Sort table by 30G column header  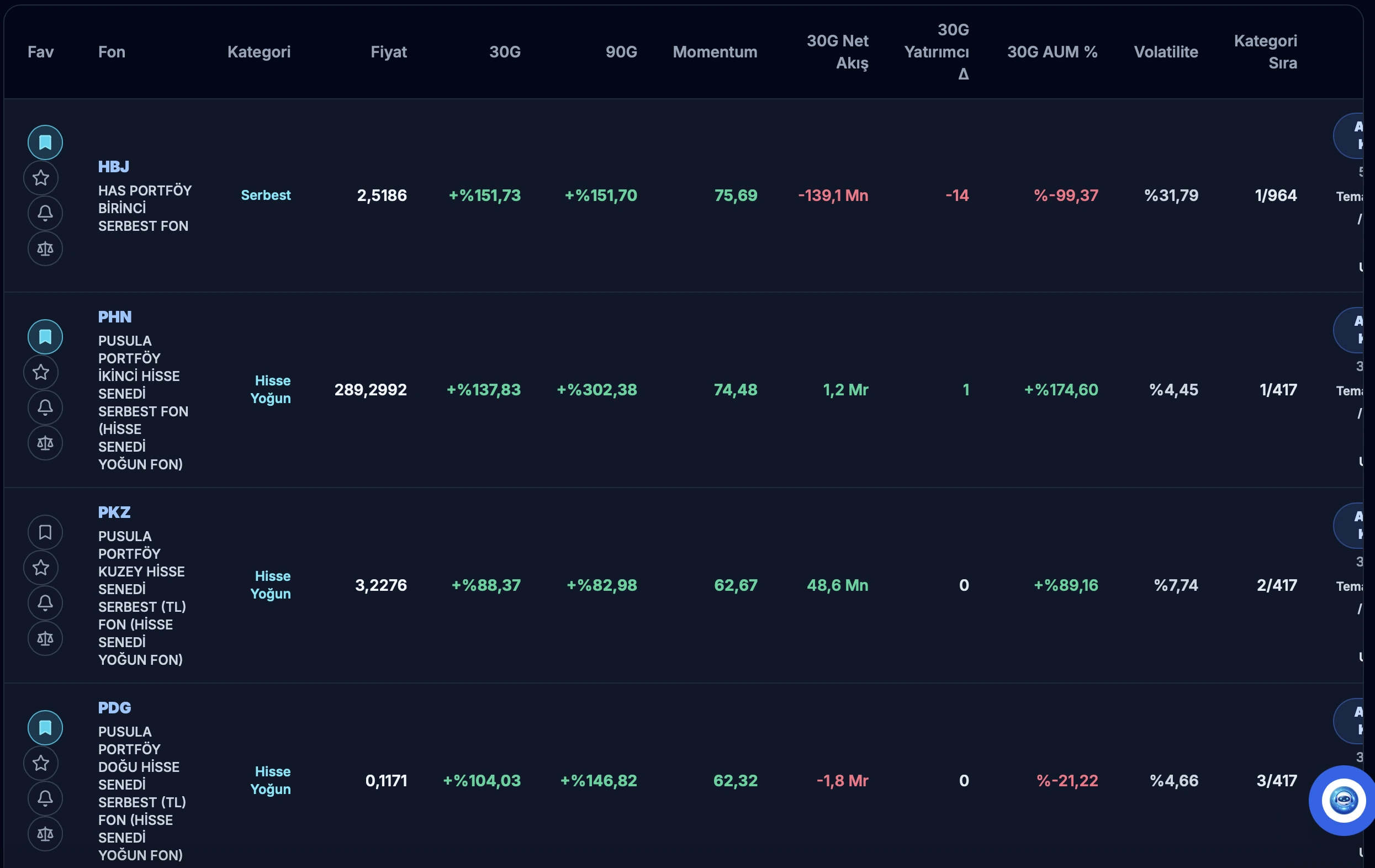pyautogui.click(x=505, y=52)
